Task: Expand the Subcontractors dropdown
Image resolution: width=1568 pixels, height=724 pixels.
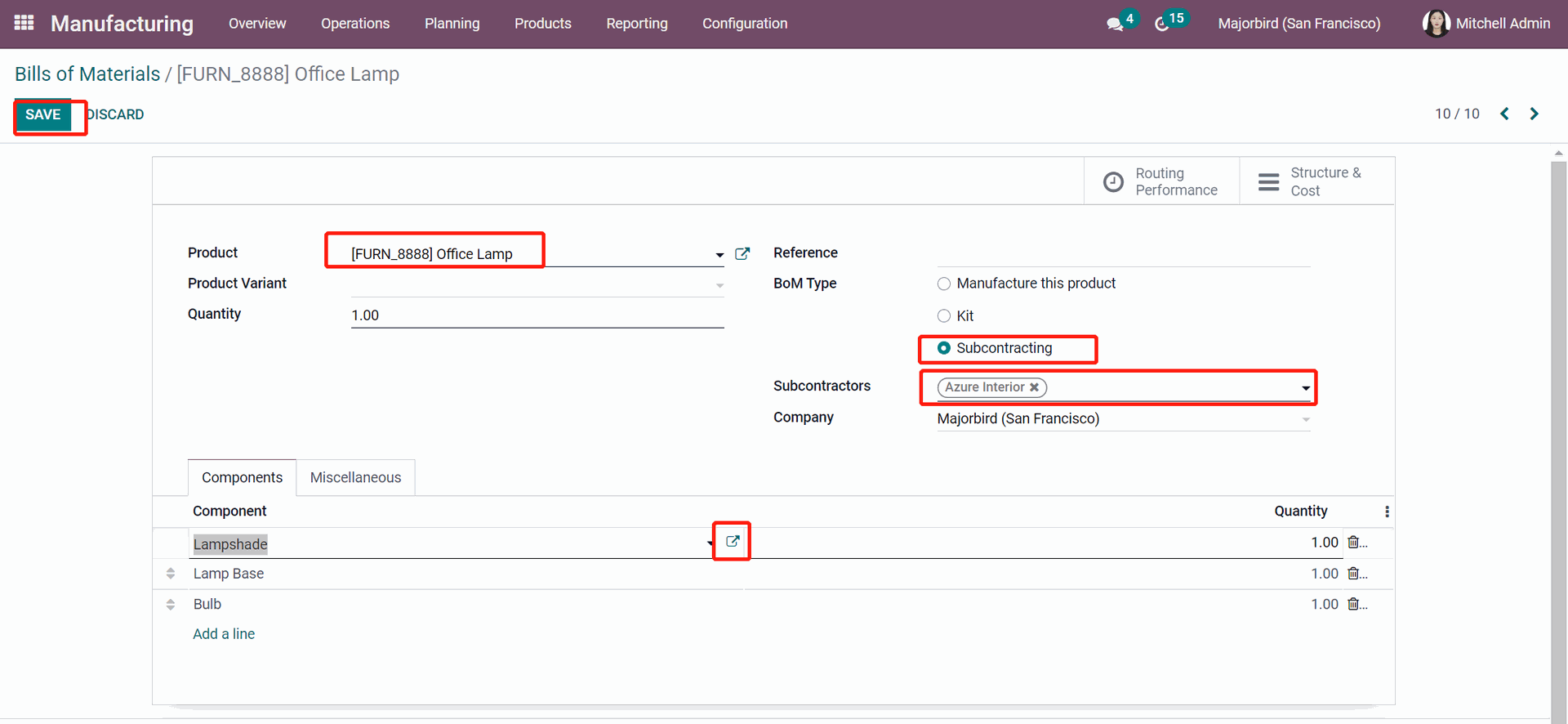Action: click(1306, 388)
